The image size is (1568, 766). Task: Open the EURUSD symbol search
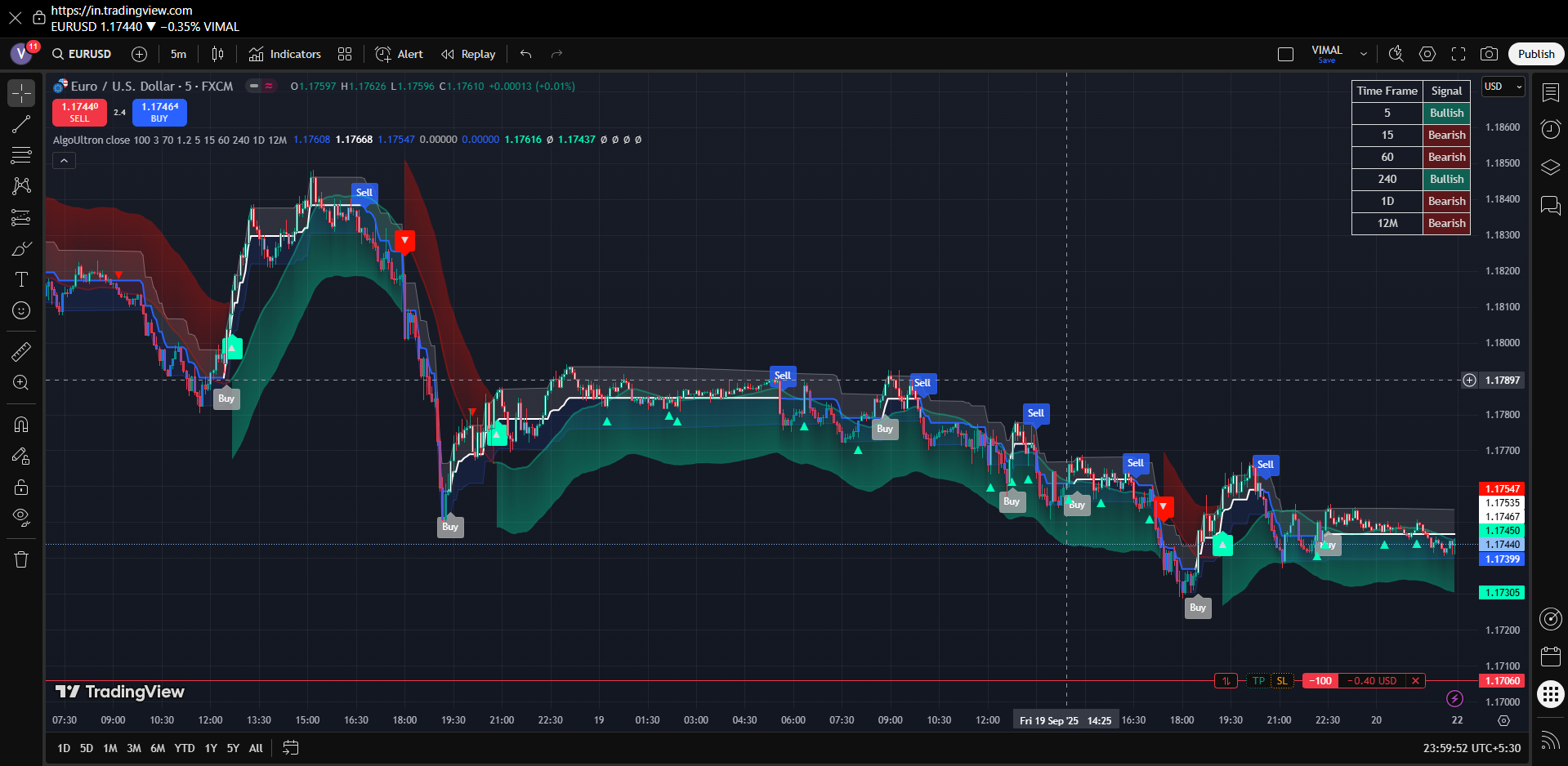(x=82, y=54)
